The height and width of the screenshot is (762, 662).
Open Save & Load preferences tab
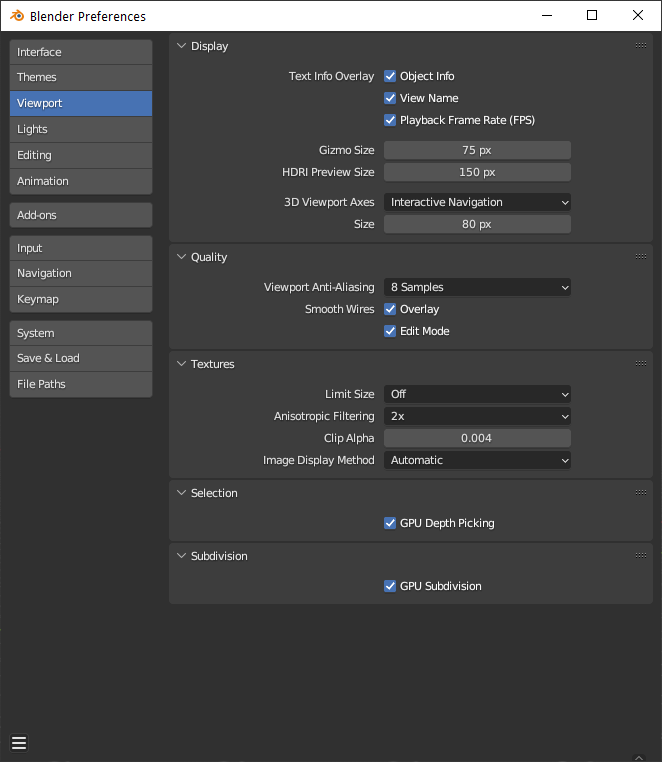[x=81, y=358]
